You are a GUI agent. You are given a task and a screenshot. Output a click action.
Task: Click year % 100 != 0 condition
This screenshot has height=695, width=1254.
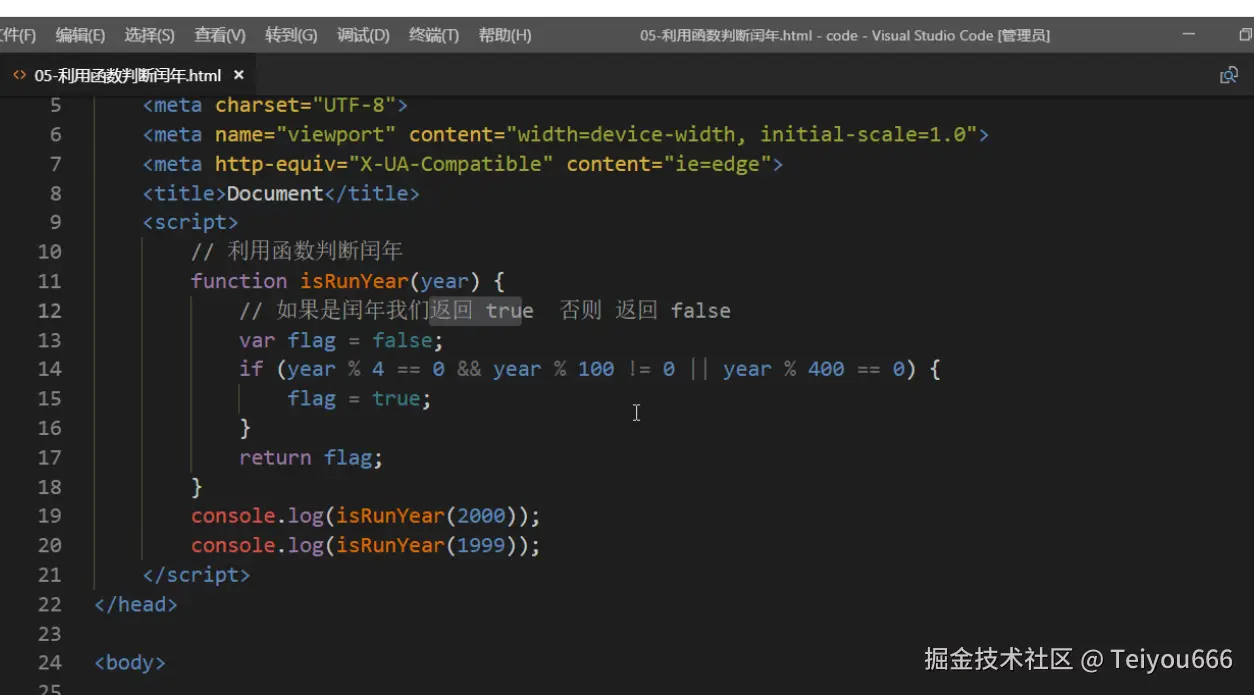click(584, 369)
